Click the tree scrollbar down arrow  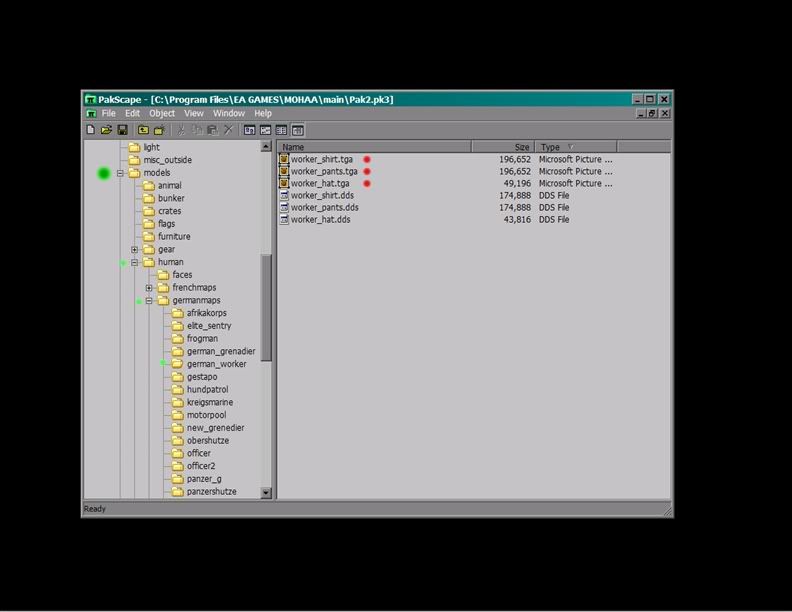click(266, 492)
